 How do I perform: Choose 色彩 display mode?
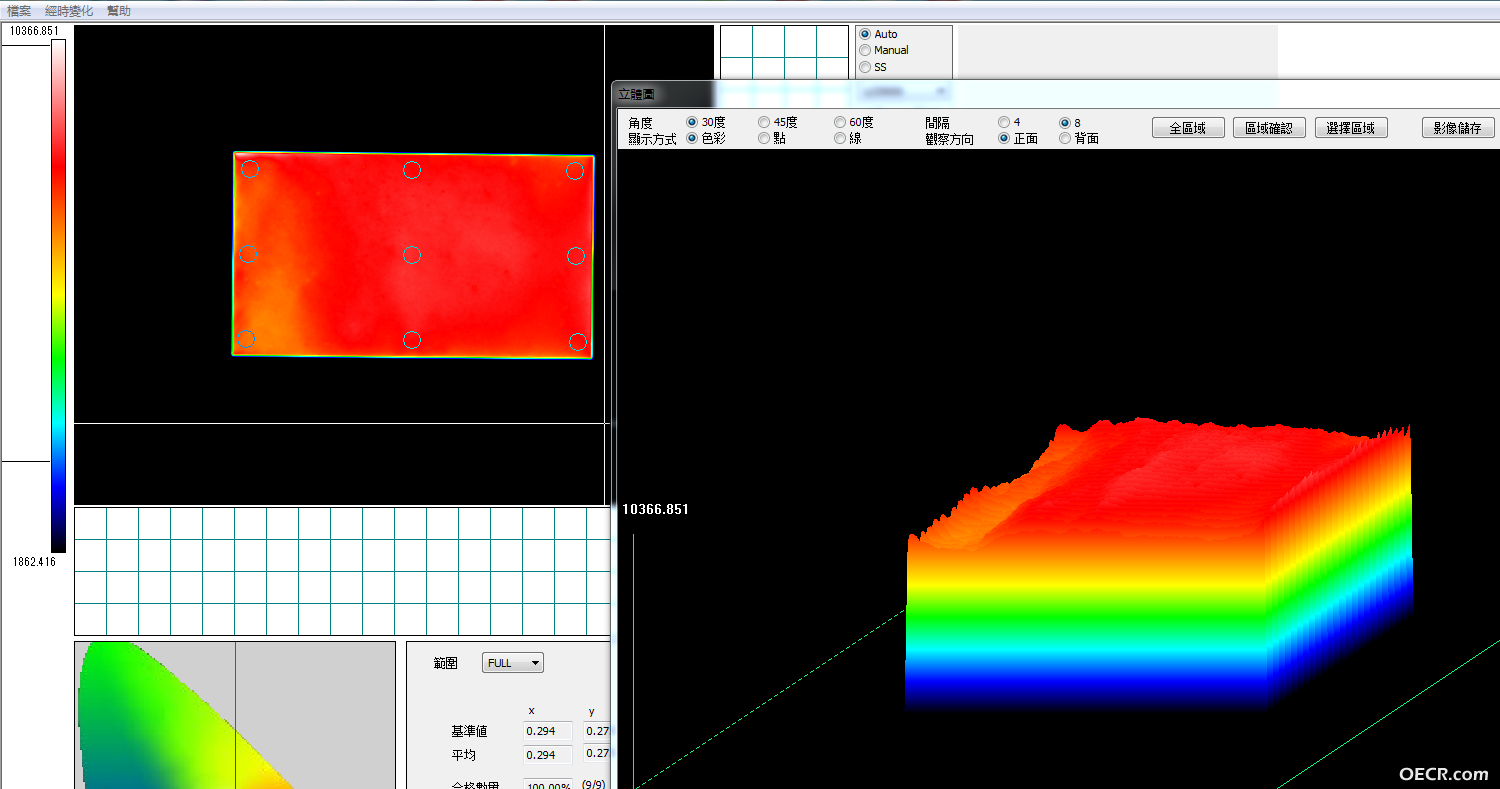click(692, 138)
